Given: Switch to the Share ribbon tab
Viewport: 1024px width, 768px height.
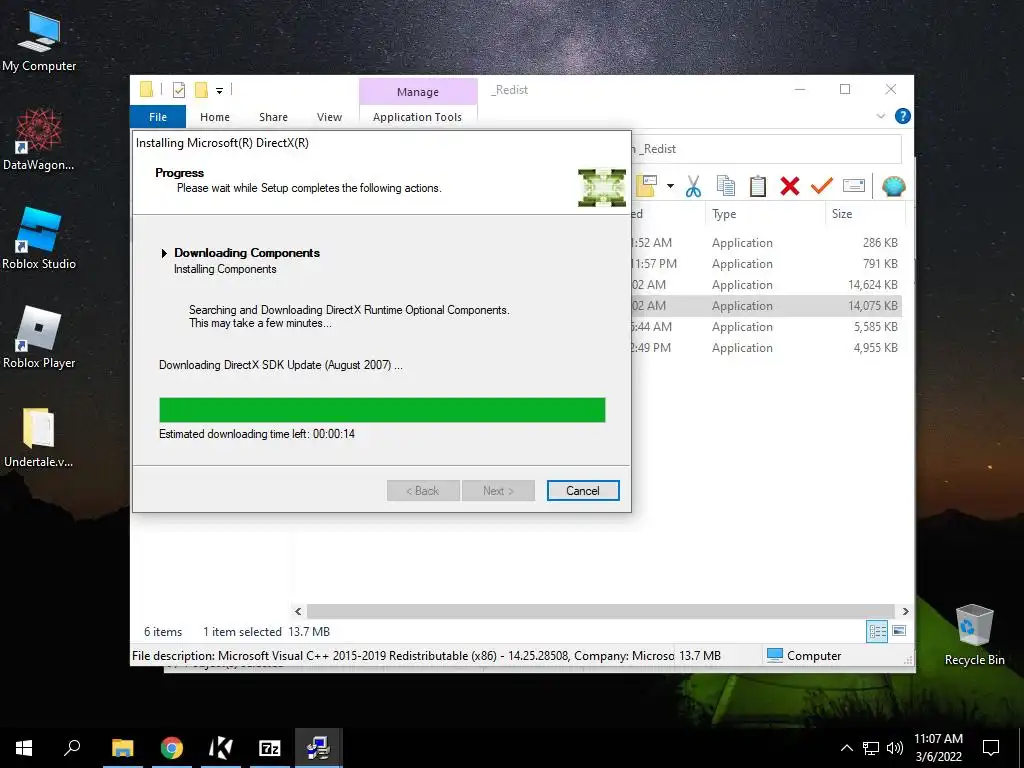Looking at the screenshot, I should tap(273, 117).
